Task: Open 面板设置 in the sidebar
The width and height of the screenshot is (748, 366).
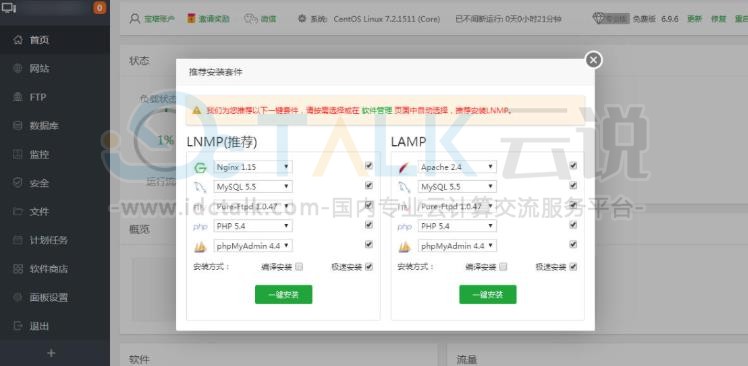Action: [55, 297]
